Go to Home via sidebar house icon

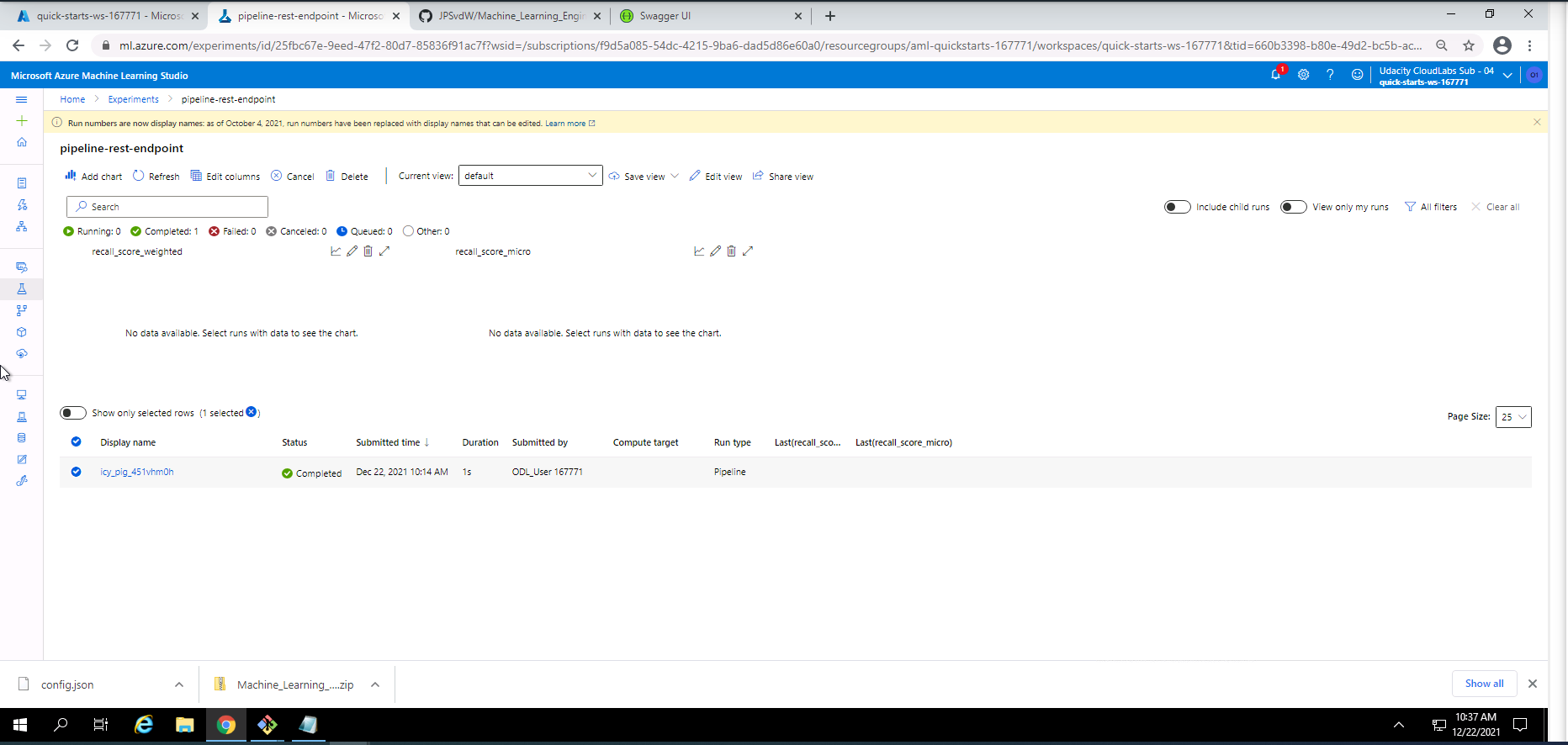pyautogui.click(x=22, y=142)
